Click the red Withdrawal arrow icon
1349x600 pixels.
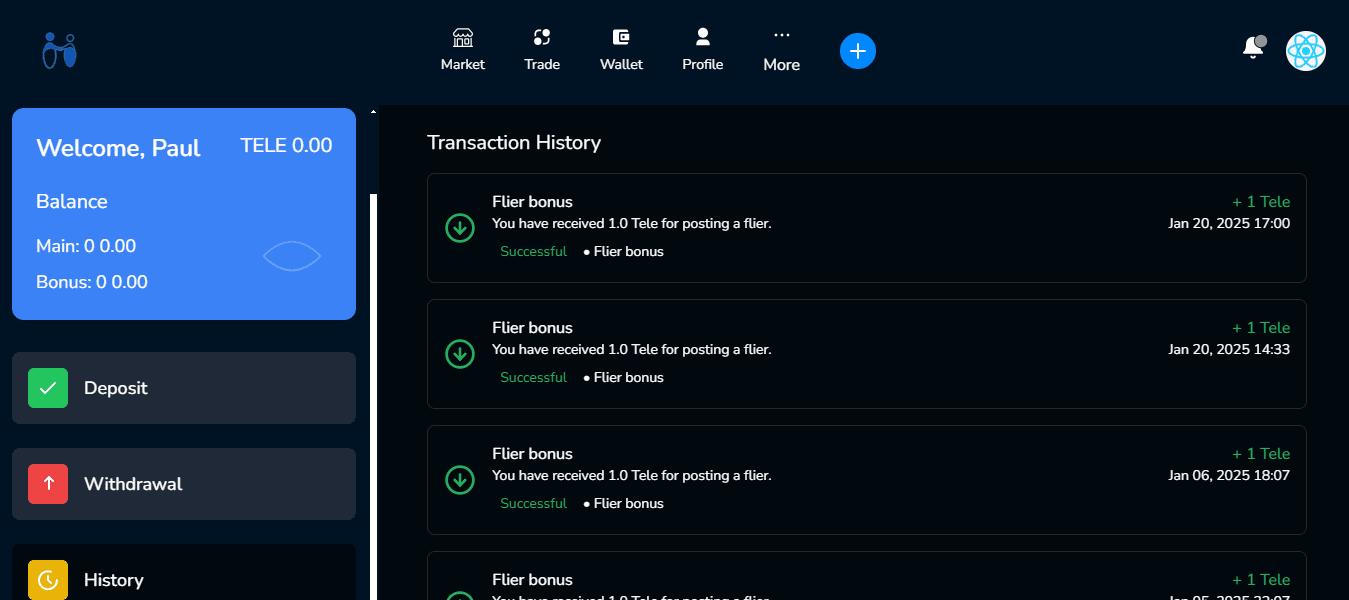(48, 484)
